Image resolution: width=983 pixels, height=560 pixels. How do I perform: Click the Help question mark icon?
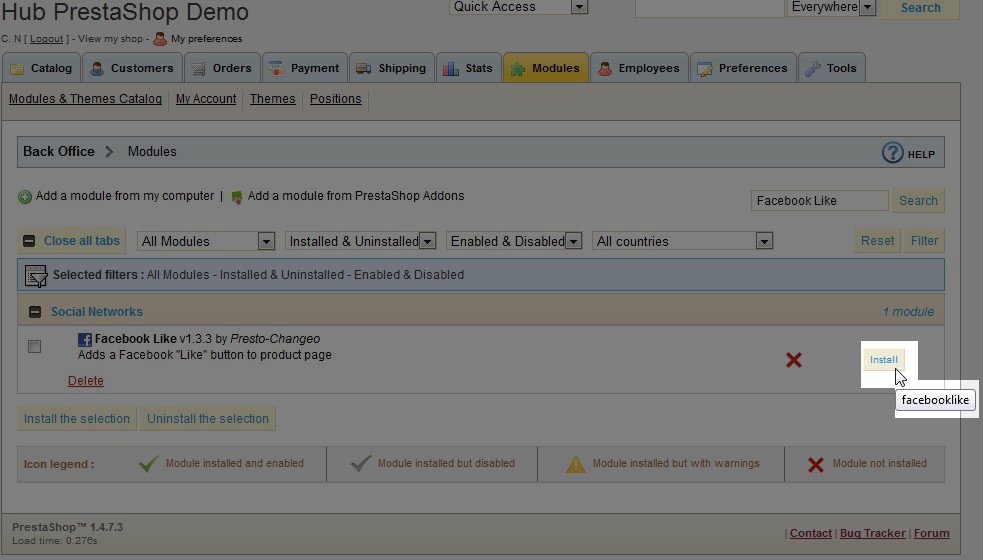click(x=893, y=153)
